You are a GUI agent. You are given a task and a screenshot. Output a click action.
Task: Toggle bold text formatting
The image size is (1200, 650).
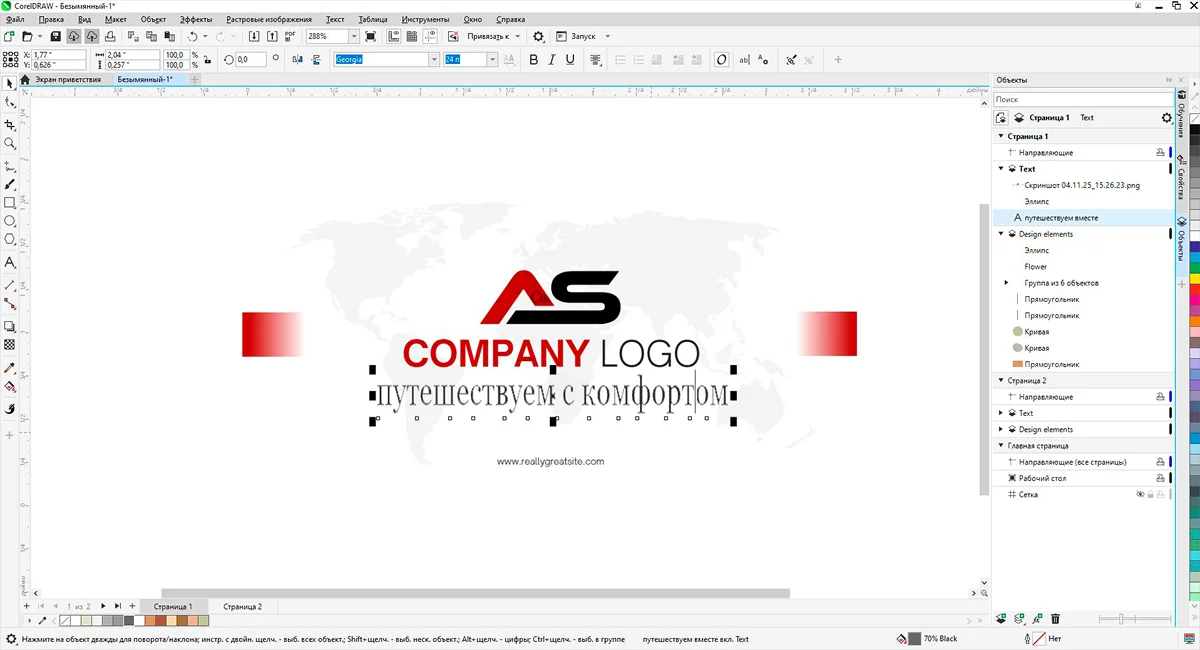point(533,60)
